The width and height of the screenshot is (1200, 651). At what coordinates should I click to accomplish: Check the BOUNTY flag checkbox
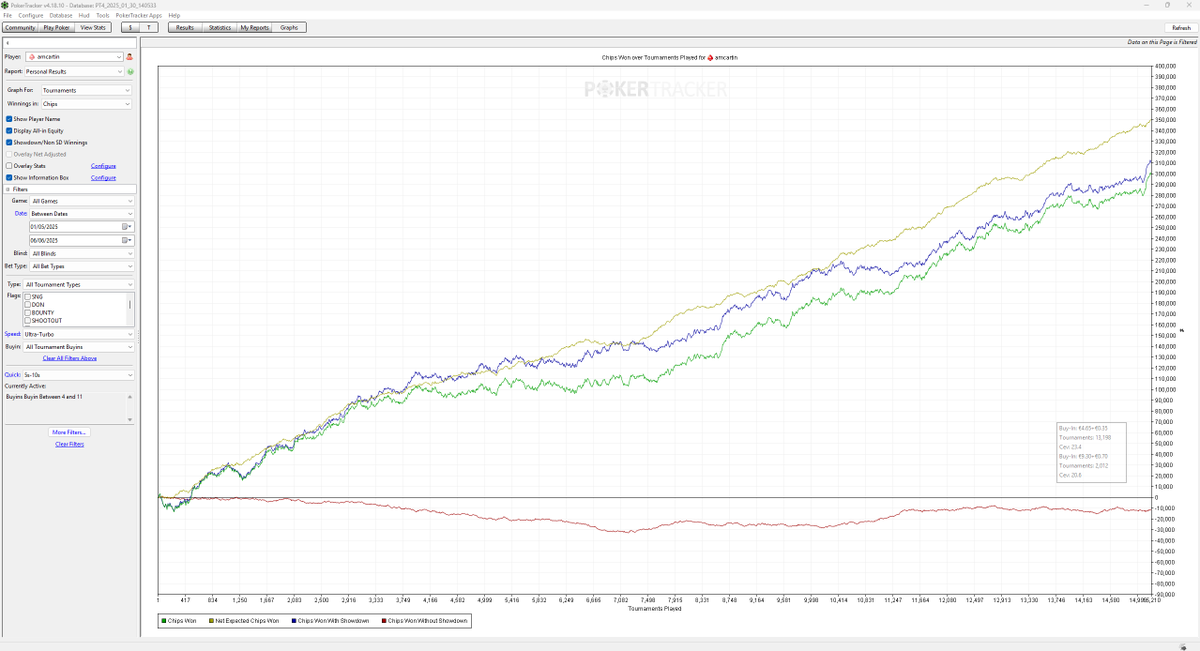click(28, 313)
